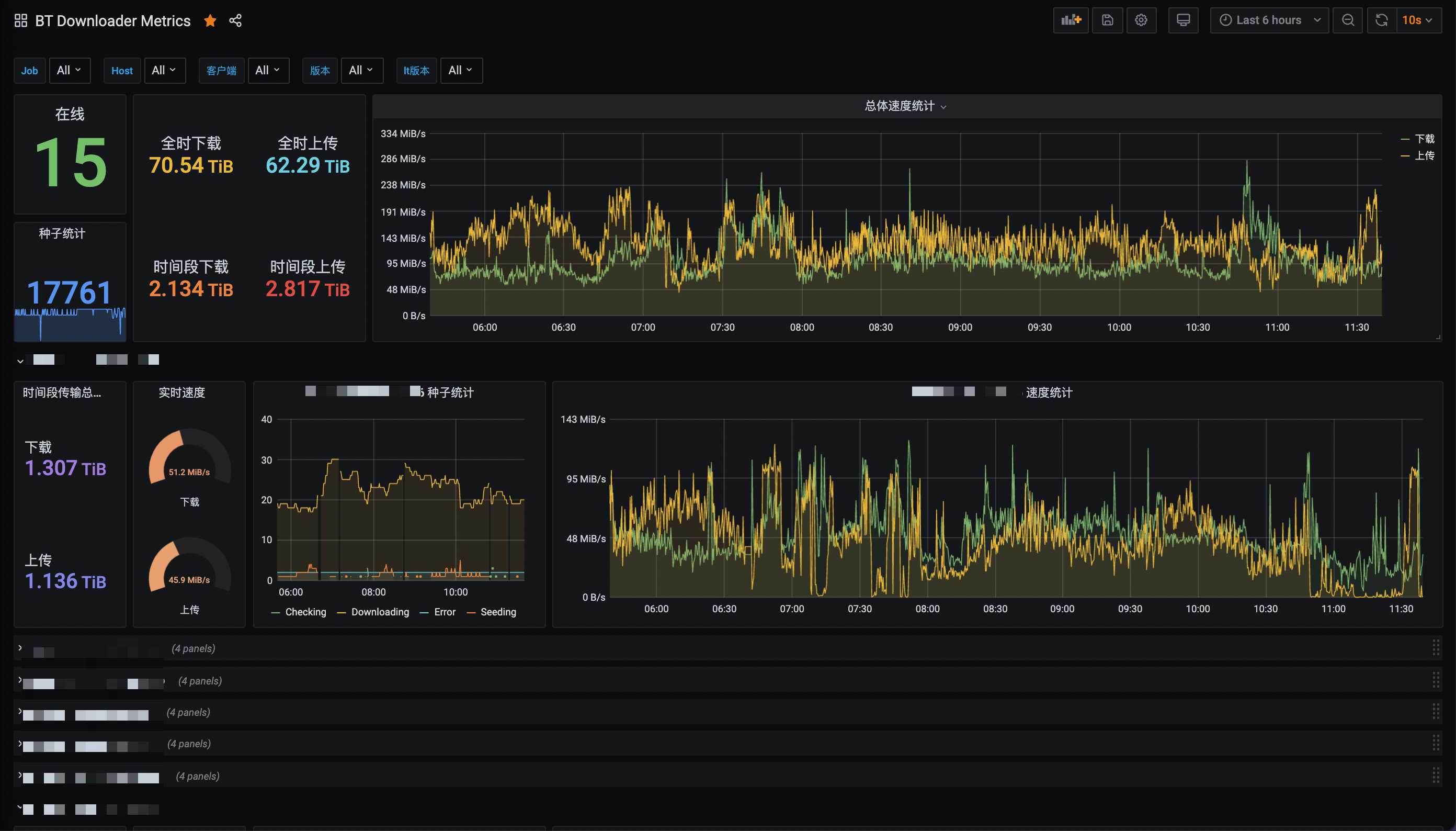The image size is (1456, 831).
Task: Click the Downloading legend color line
Action: 342,612
